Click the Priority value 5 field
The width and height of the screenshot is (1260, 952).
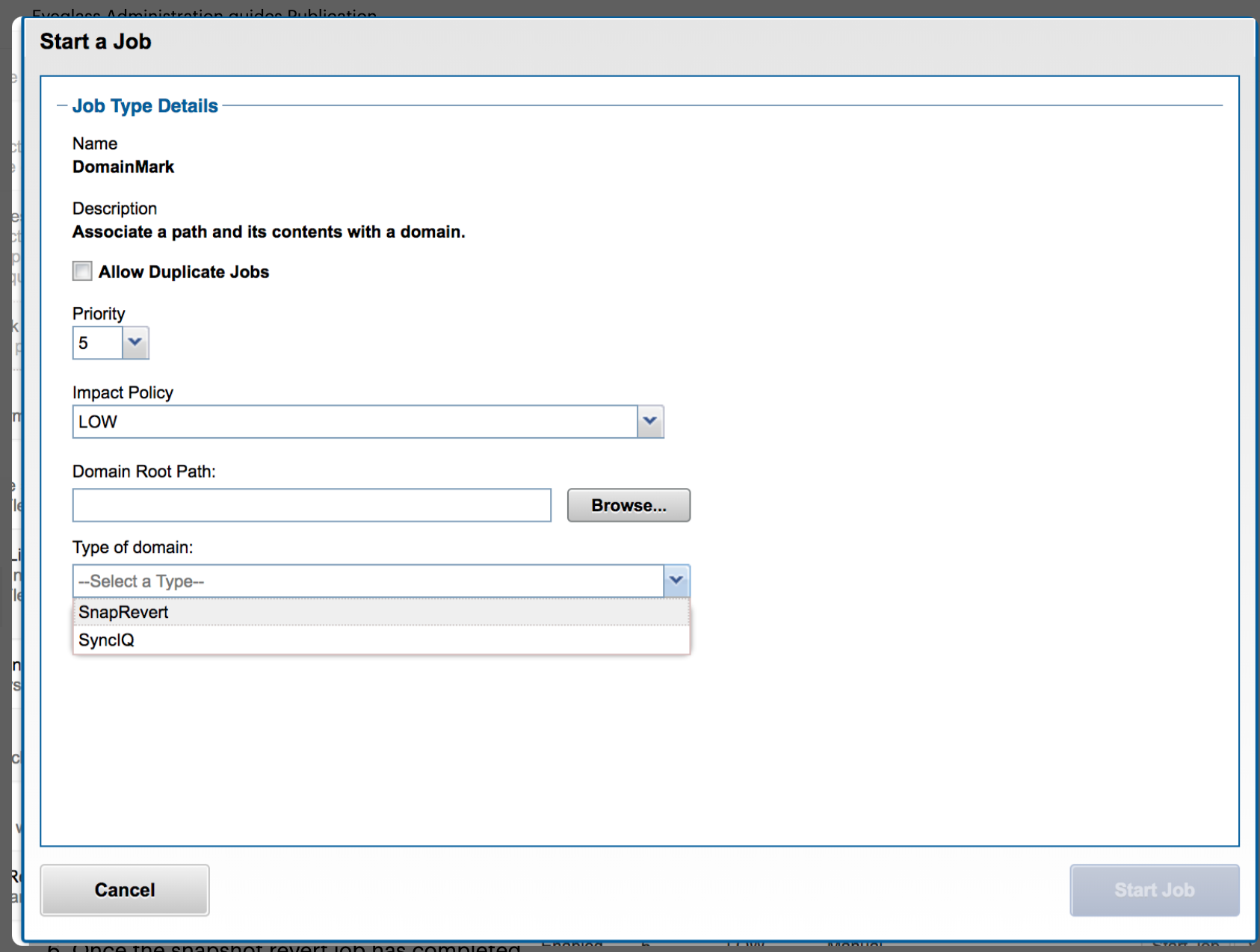click(97, 343)
